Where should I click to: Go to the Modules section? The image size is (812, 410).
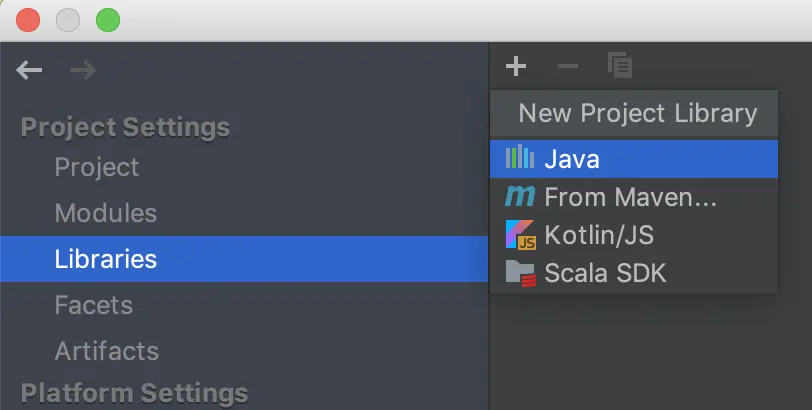[x=106, y=213]
